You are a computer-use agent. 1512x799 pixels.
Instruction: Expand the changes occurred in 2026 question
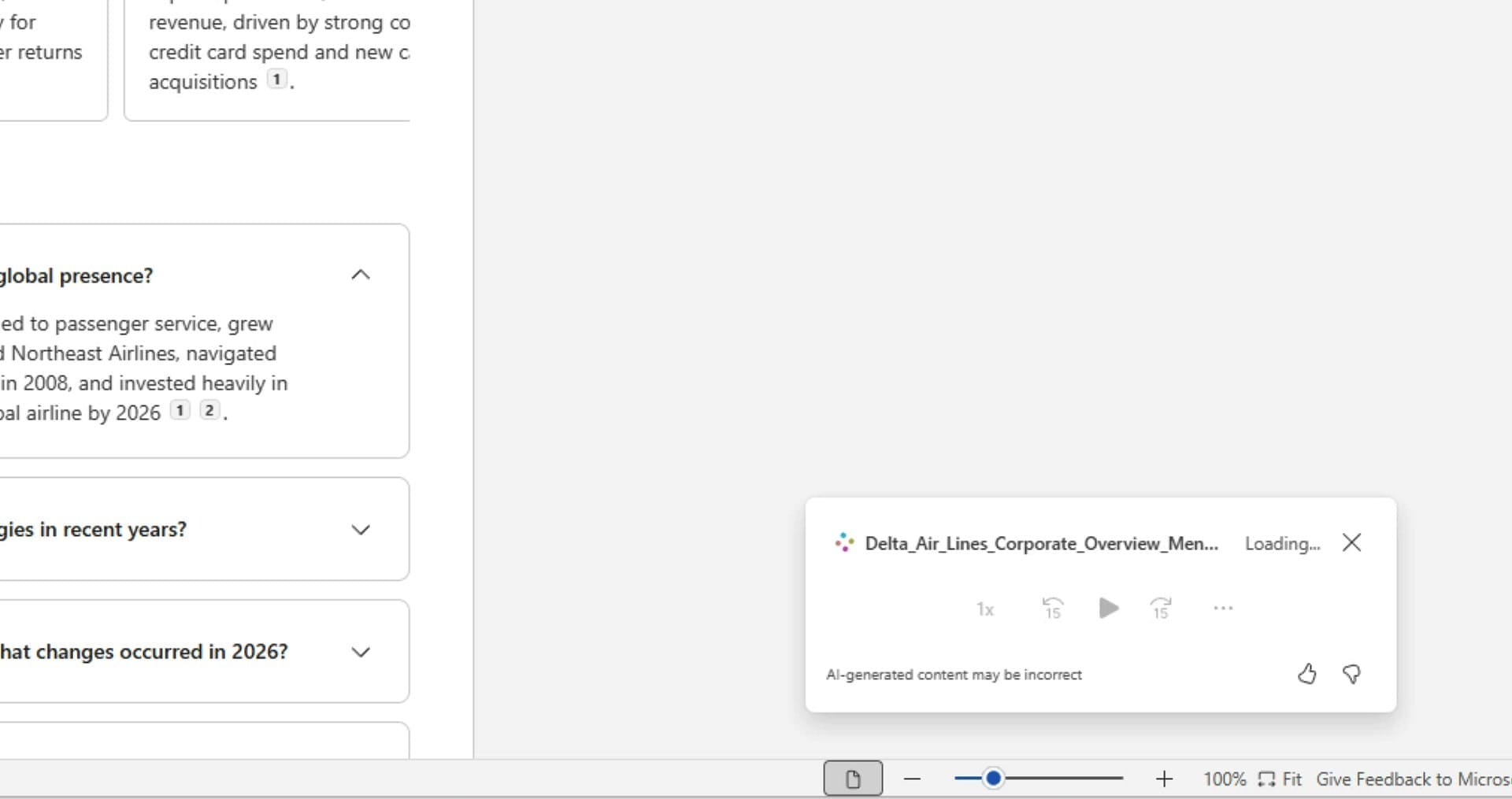(360, 652)
